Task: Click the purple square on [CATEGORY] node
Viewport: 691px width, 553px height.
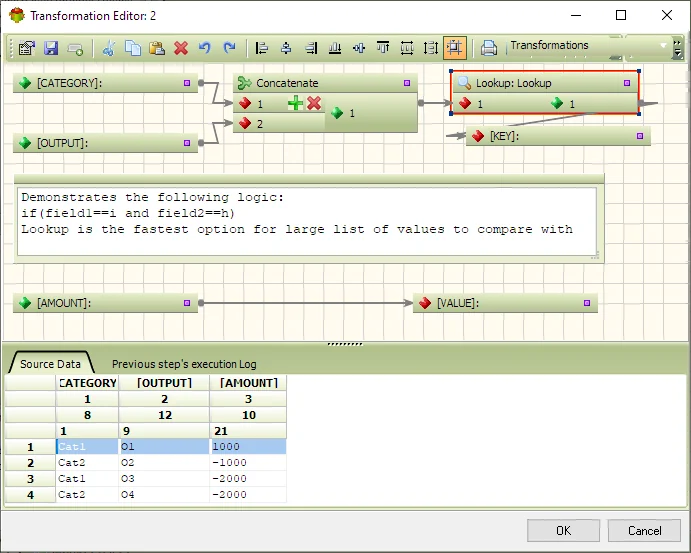Action: pos(187,83)
